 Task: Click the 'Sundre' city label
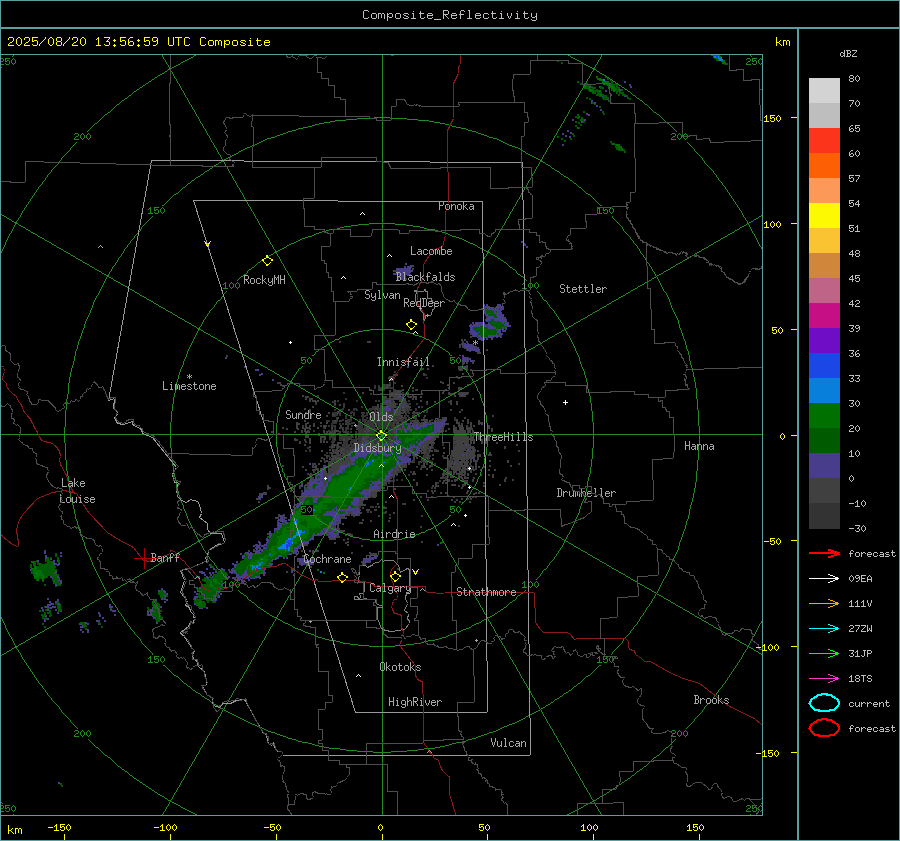click(303, 415)
